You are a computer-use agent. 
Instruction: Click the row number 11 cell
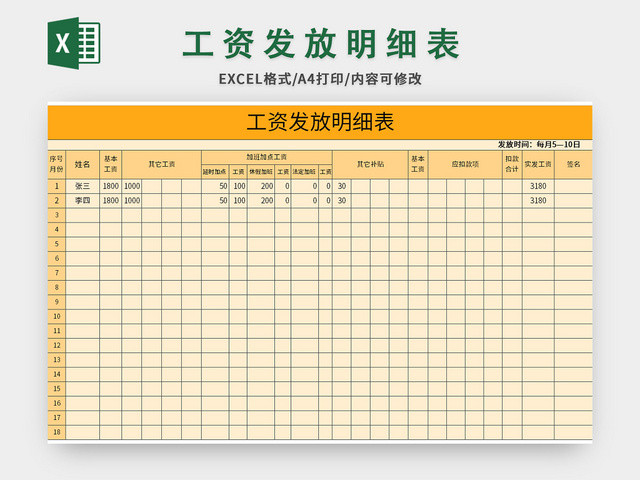point(57,331)
